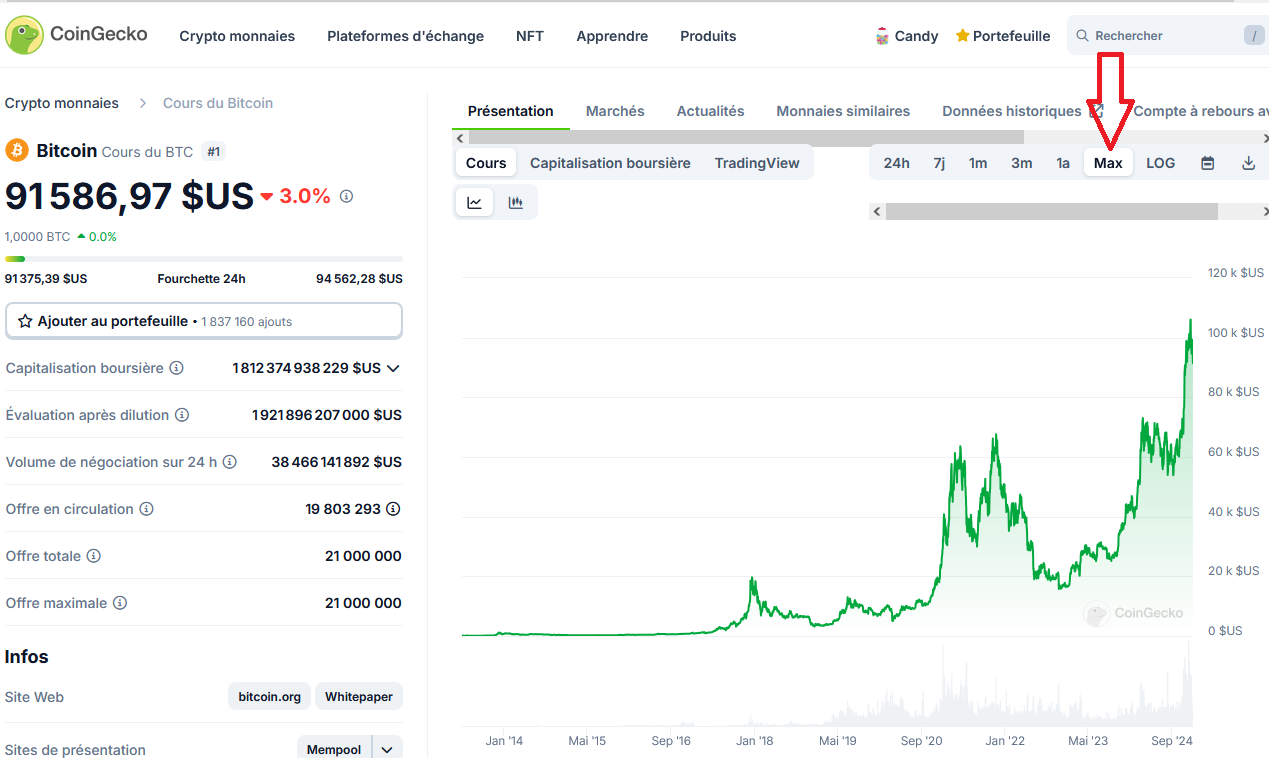This screenshot has width=1269, height=758.
Task: Switch chart to Capitalisation boursière
Action: tap(610, 163)
